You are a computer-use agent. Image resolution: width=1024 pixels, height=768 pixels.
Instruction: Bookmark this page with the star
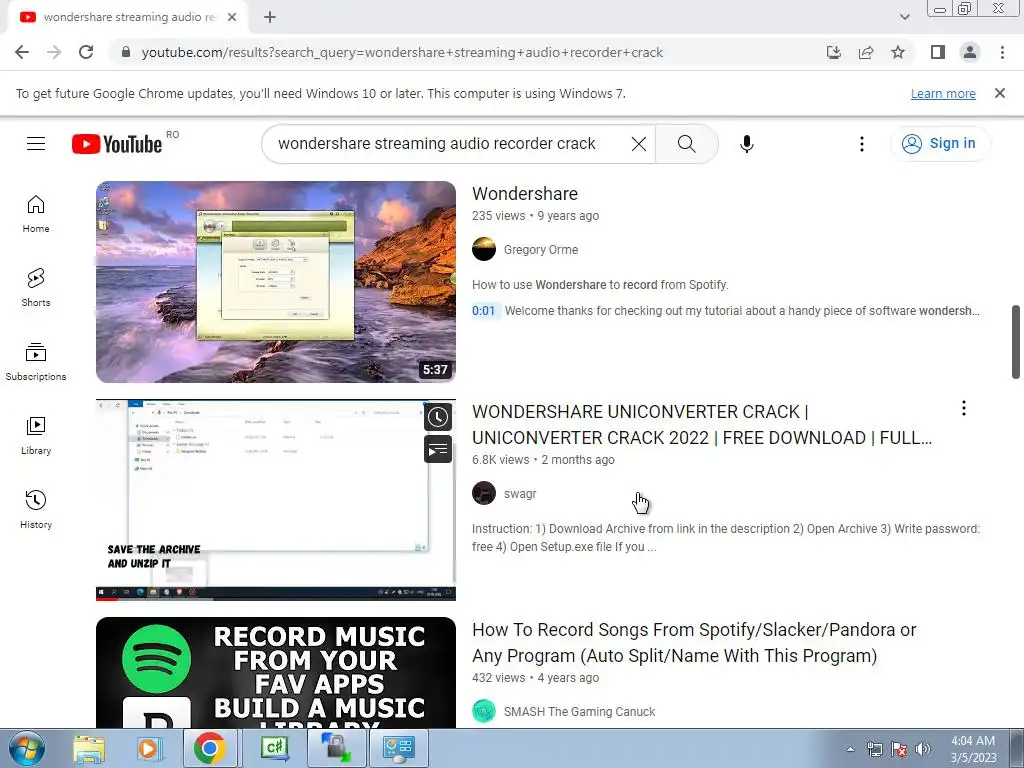898,52
